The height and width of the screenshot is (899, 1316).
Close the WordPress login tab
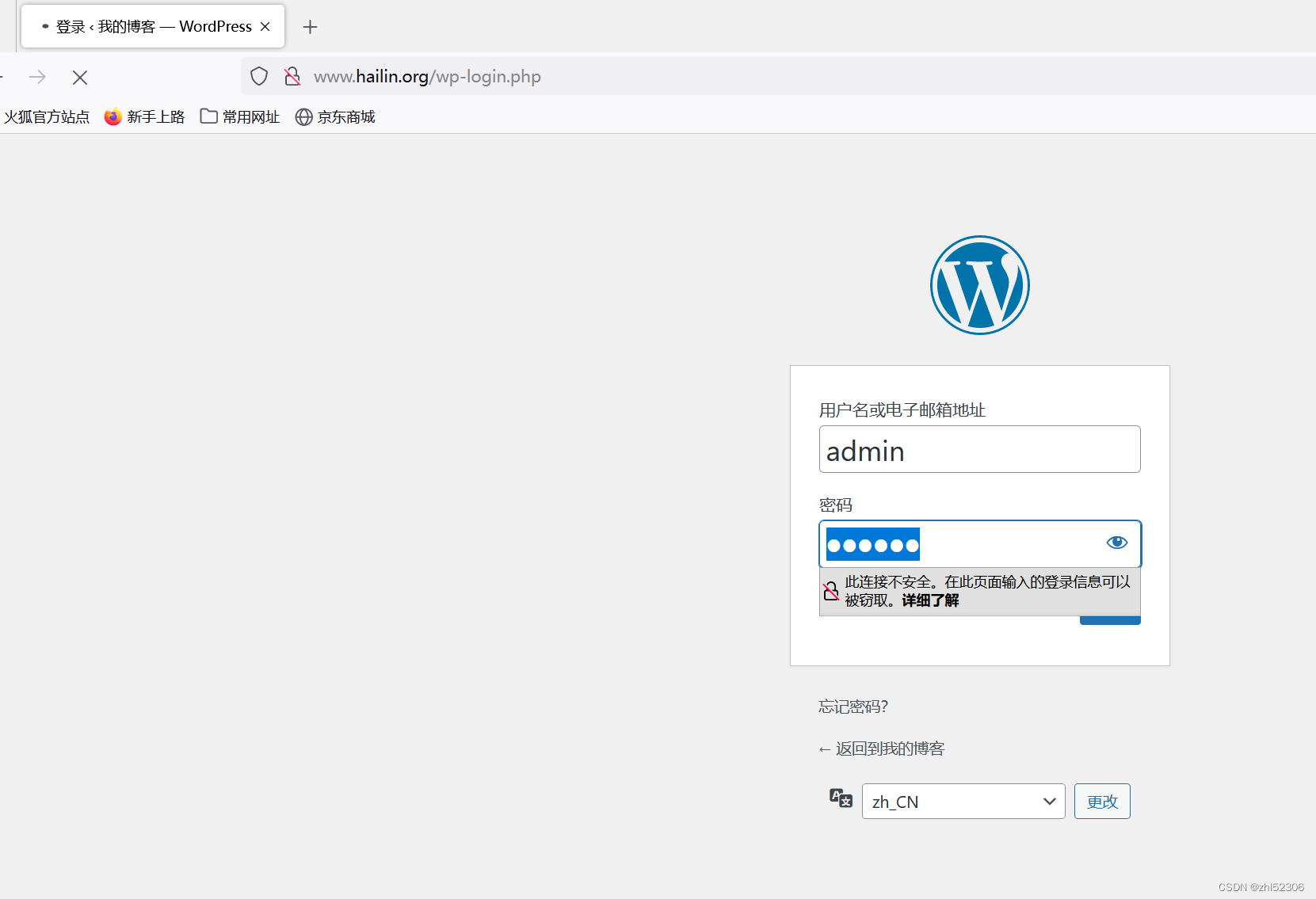point(265,27)
